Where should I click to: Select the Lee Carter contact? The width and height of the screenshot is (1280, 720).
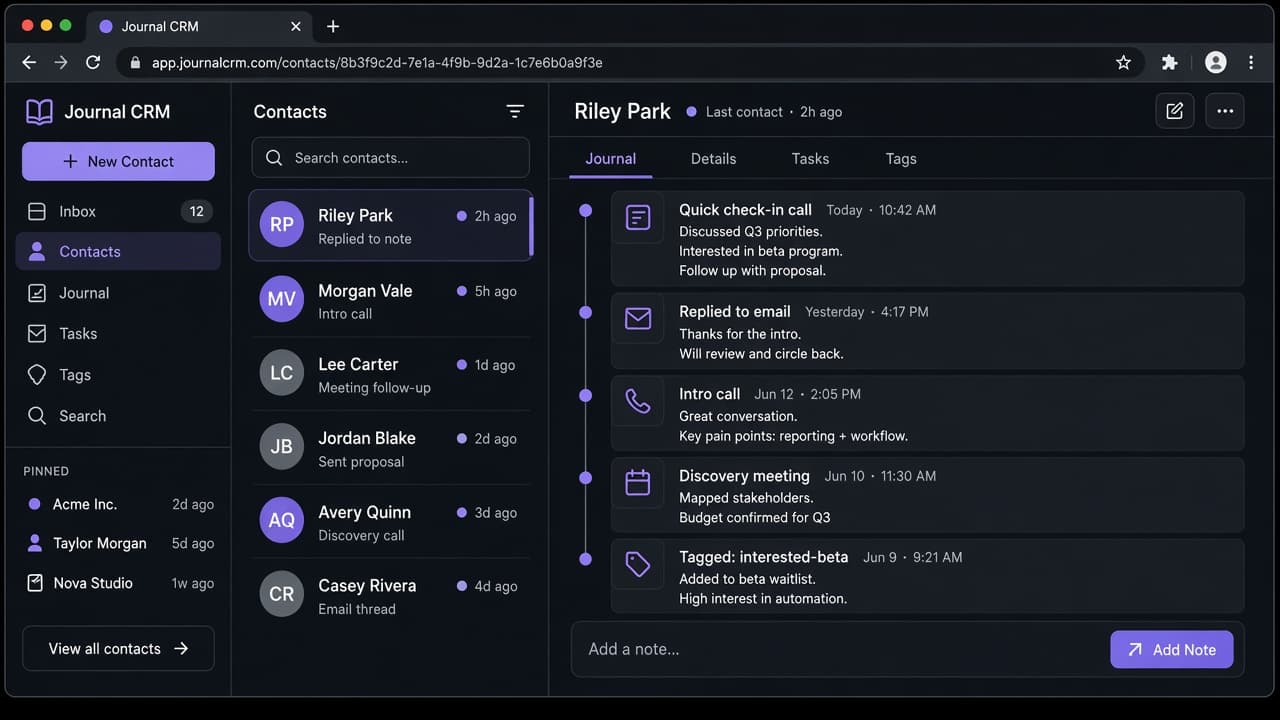pos(390,374)
